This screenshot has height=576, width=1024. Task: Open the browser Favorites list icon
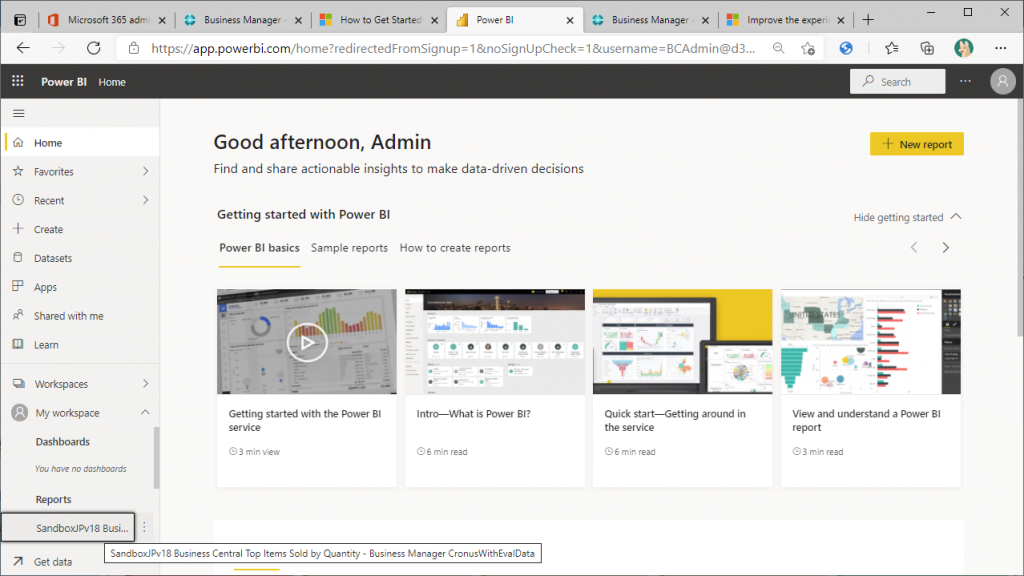pos(891,48)
